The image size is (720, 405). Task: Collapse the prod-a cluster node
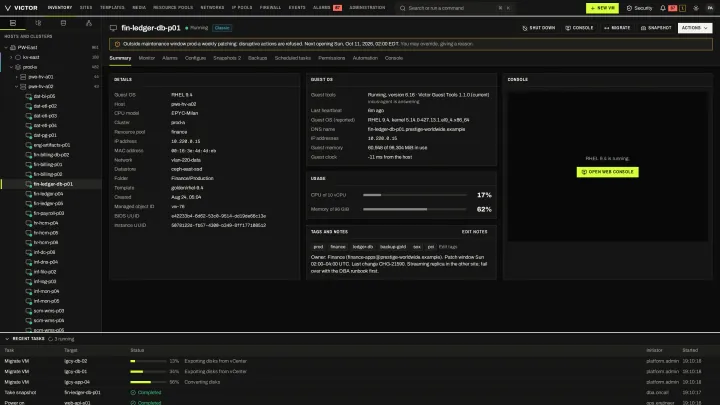point(11,67)
